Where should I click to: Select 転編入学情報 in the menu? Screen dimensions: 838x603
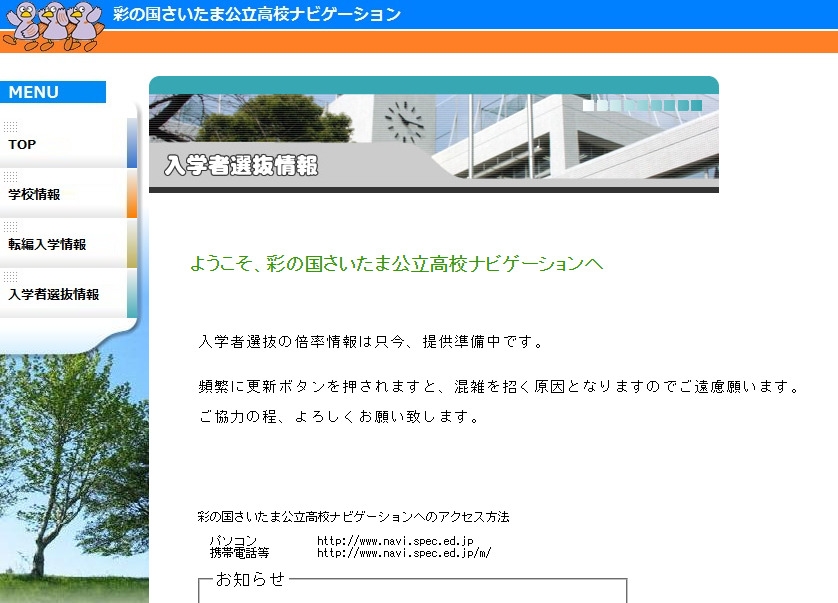68,244
